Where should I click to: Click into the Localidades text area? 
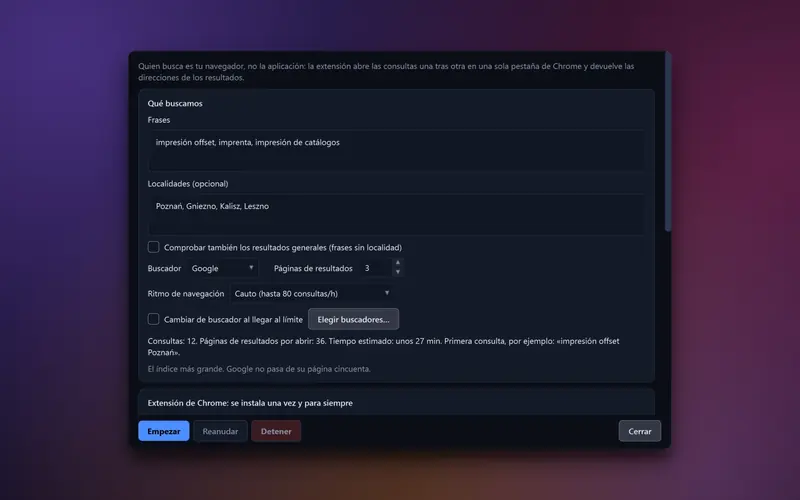(x=396, y=214)
